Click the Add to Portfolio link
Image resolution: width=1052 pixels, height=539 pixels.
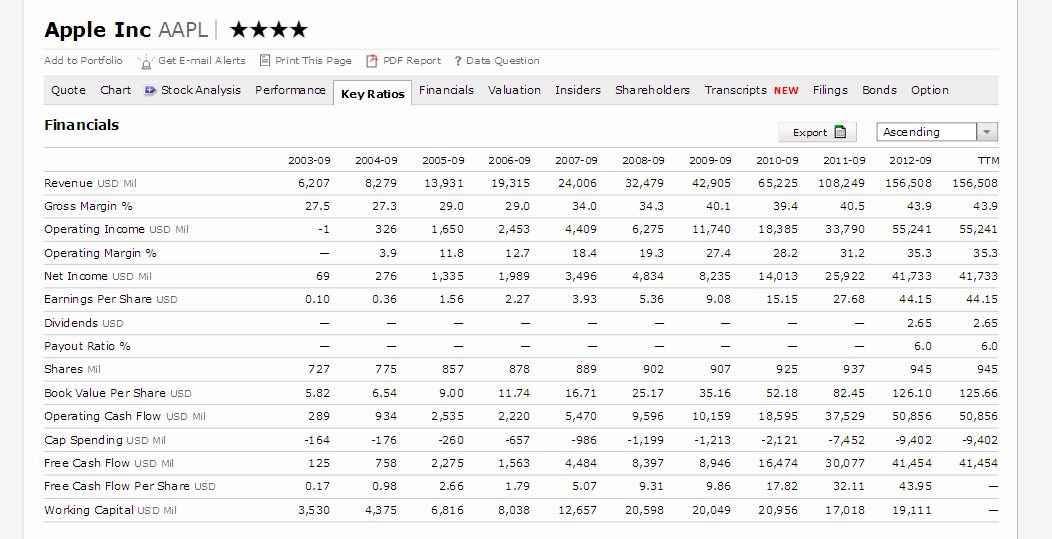coord(83,60)
